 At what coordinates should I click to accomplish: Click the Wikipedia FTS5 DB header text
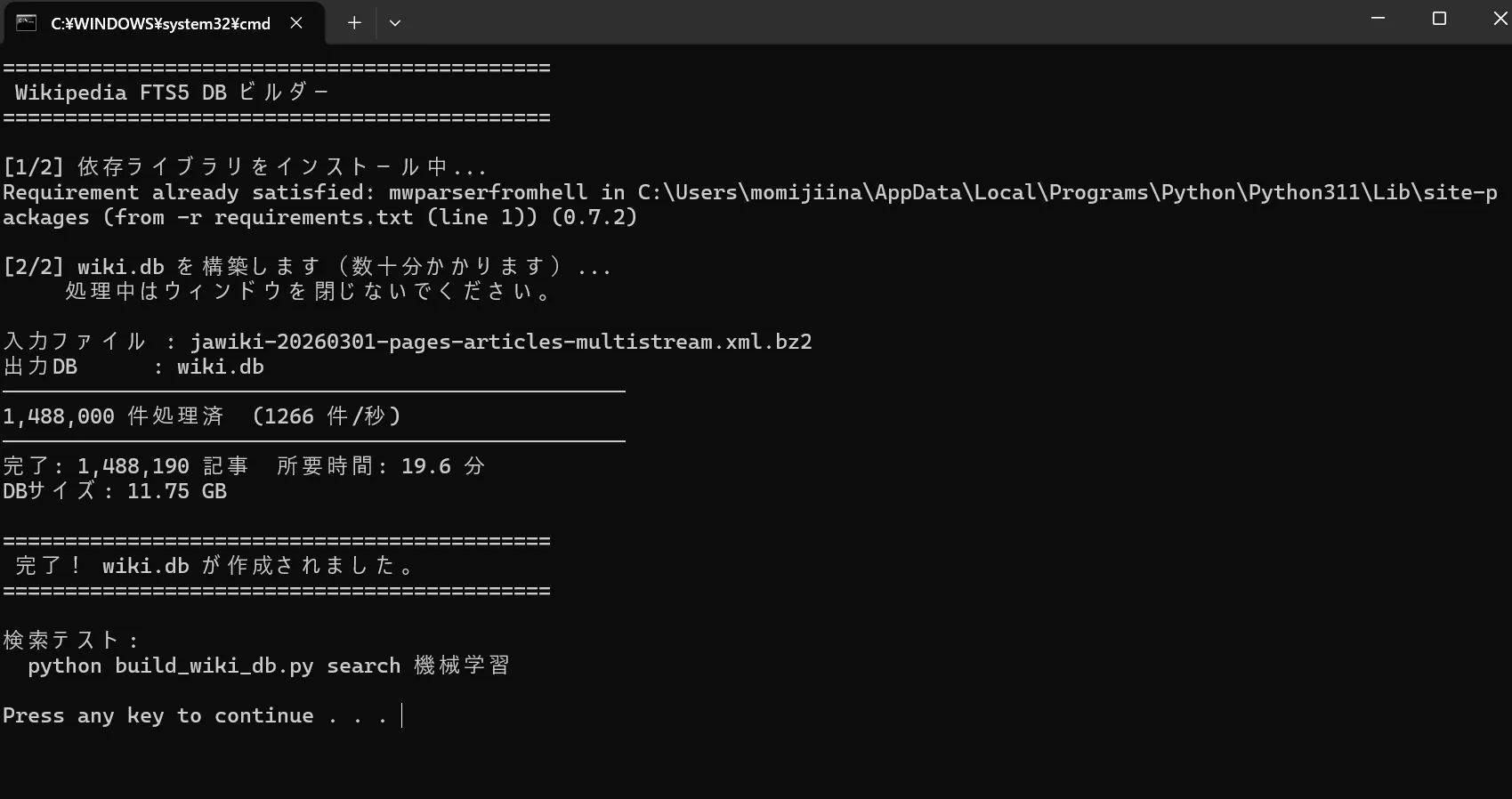[x=171, y=93]
